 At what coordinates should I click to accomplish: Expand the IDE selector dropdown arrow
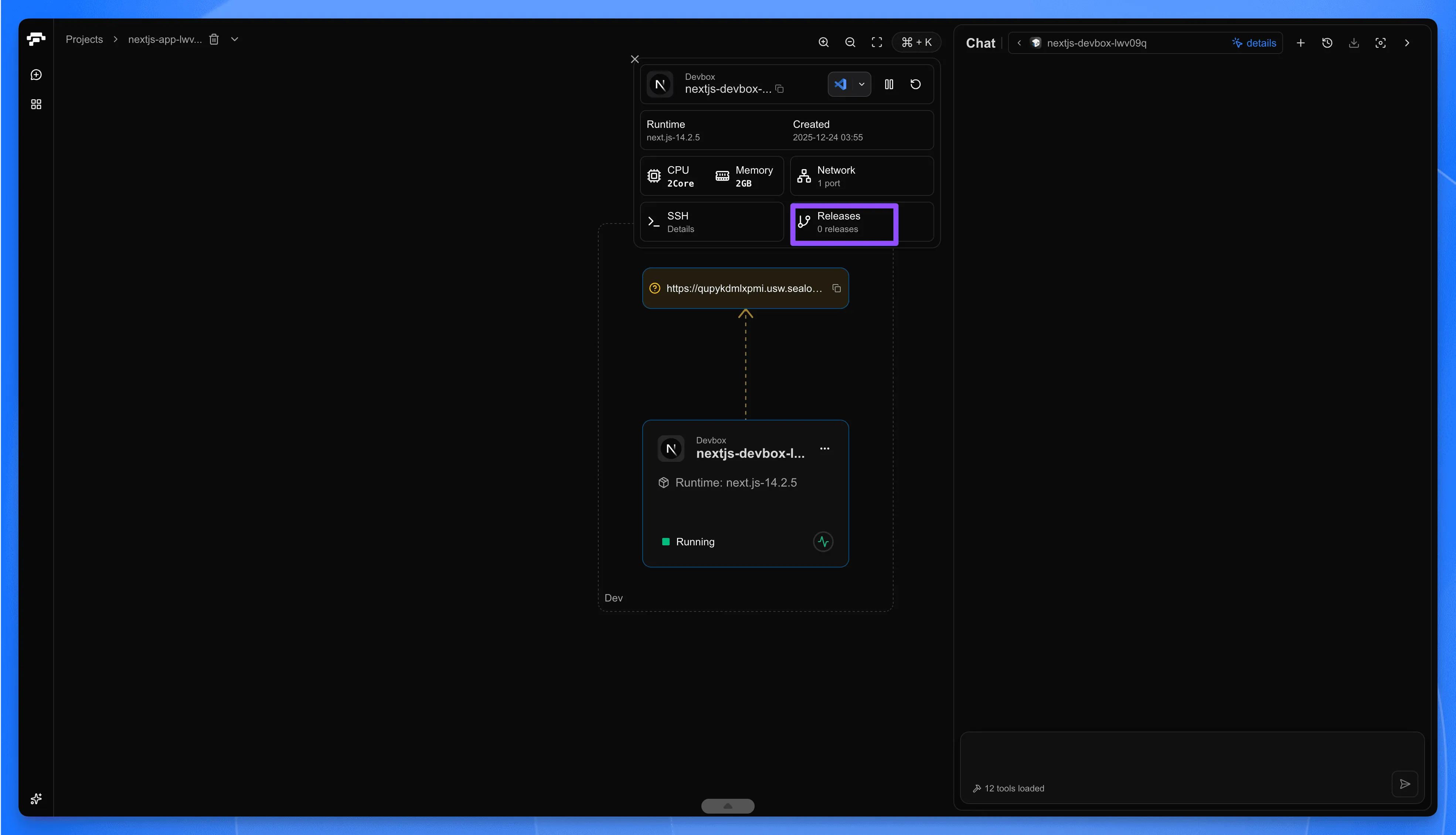coord(861,84)
